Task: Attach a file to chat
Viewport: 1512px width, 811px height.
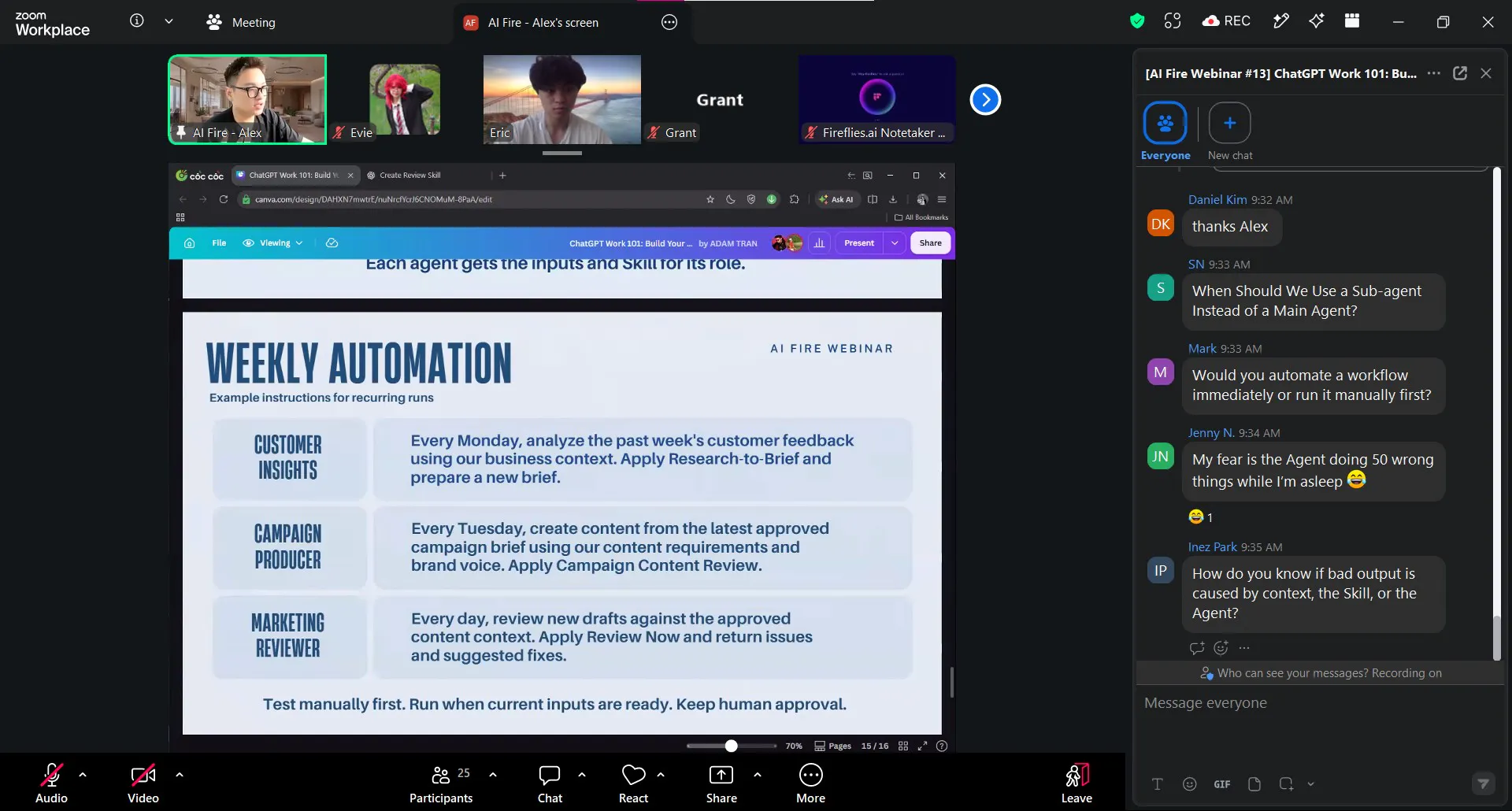Action: [x=1254, y=784]
